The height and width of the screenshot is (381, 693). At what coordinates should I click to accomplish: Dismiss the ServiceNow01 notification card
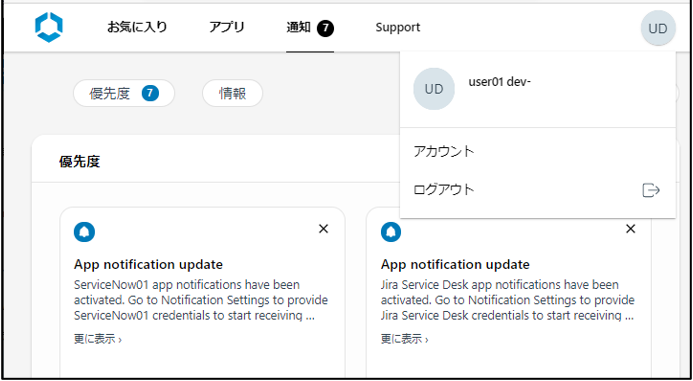324,229
